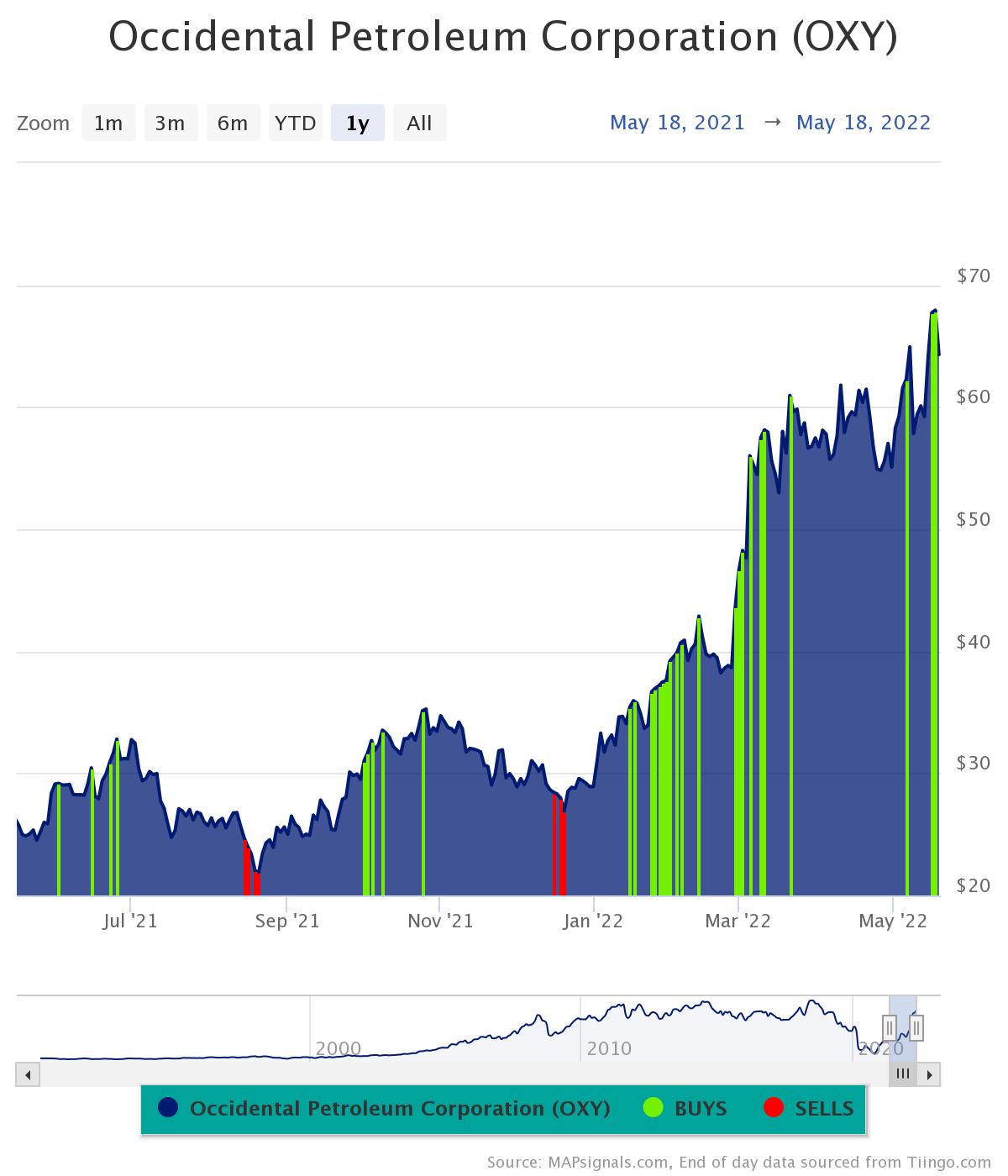
Task: Click the Jul '21 axis label
Action: (x=130, y=921)
